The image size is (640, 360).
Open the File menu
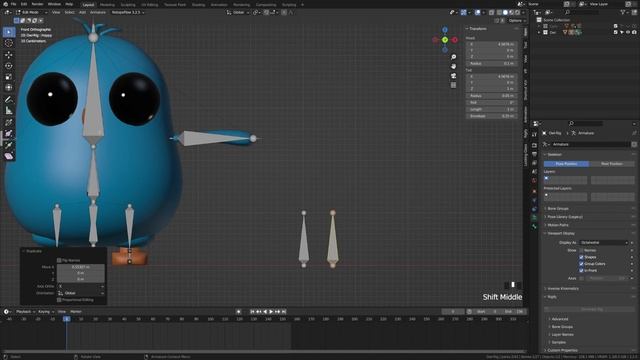click(x=13, y=4)
